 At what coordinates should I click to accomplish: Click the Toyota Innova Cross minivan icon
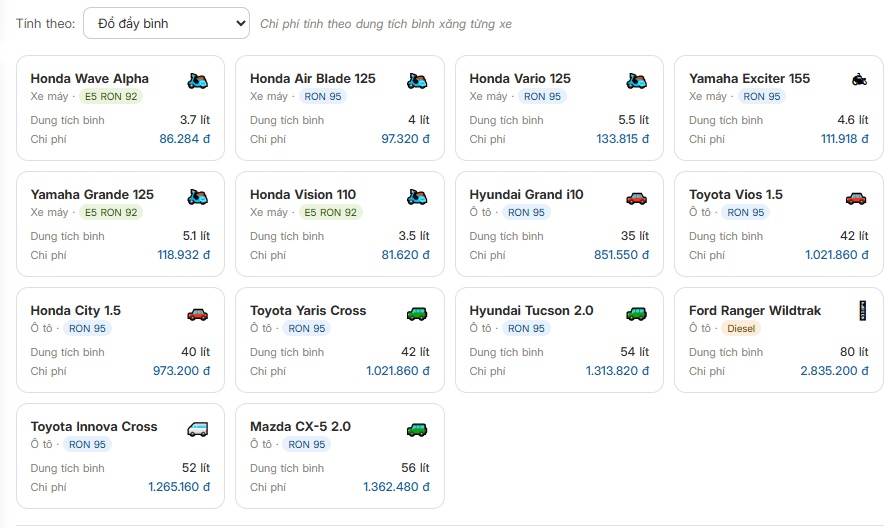pos(197,429)
